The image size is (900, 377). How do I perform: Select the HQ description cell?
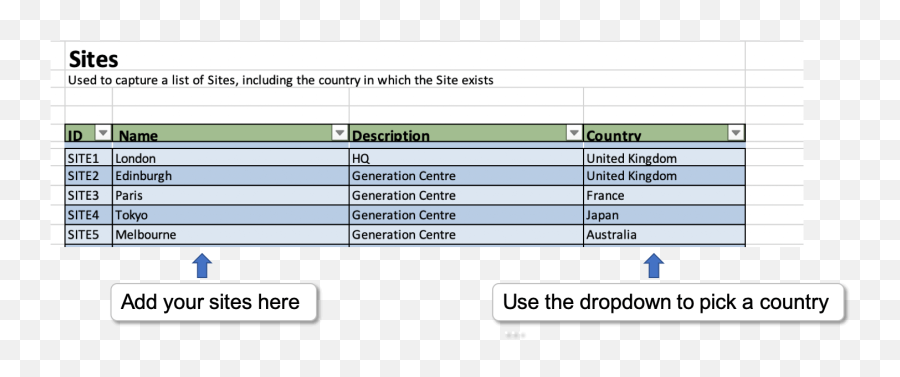click(466, 158)
